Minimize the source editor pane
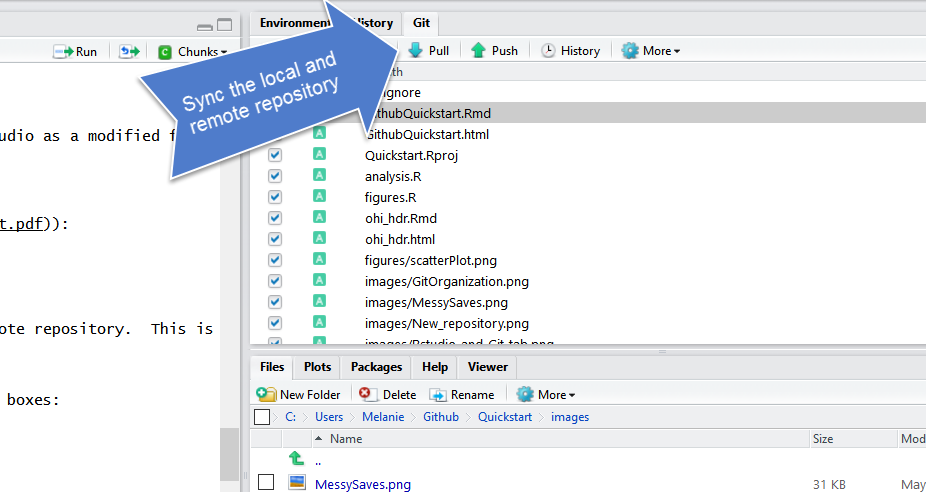This screenshot has height=492, width=926. point(205,26)
